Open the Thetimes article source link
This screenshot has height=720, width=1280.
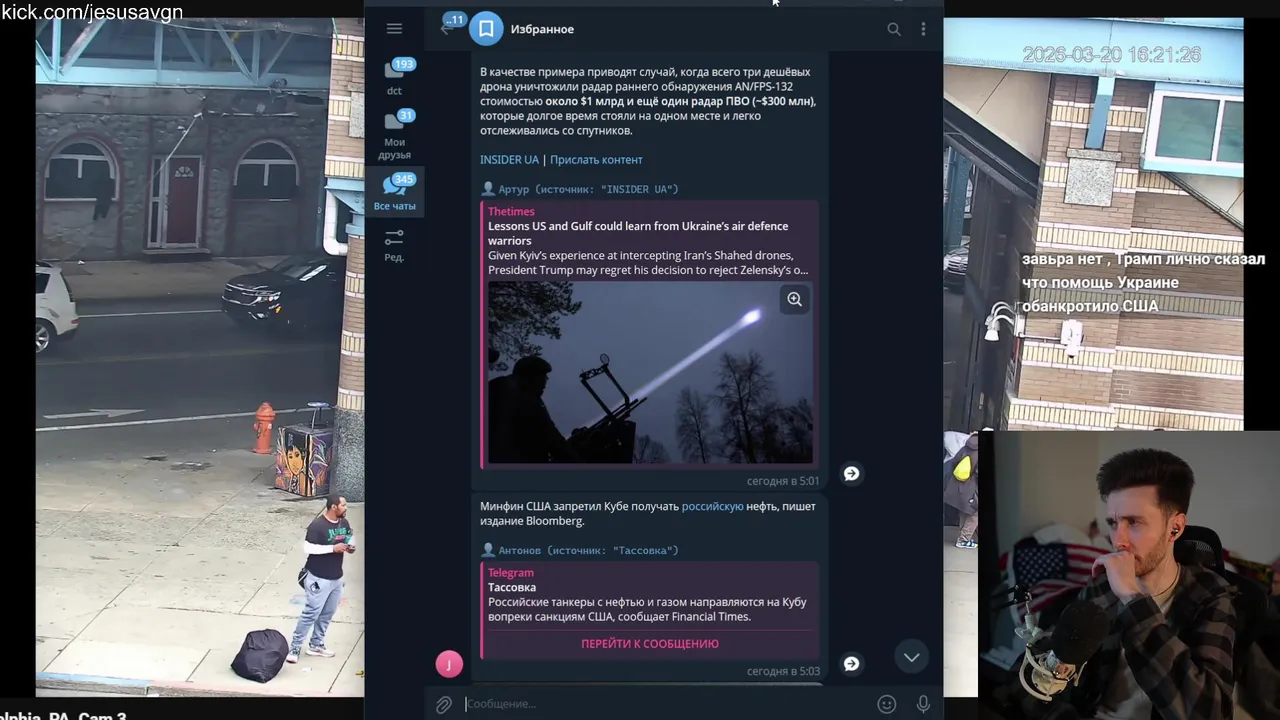511,211
